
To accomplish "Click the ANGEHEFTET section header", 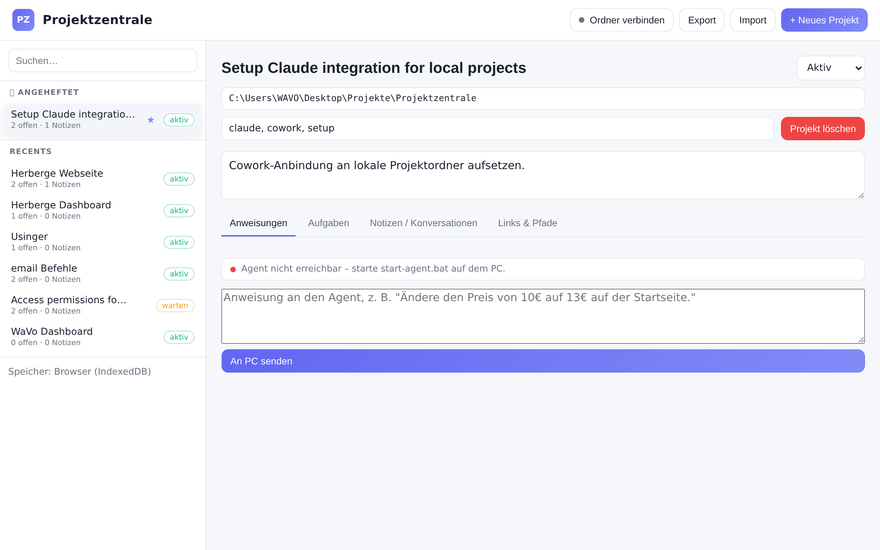I will 48,92.
